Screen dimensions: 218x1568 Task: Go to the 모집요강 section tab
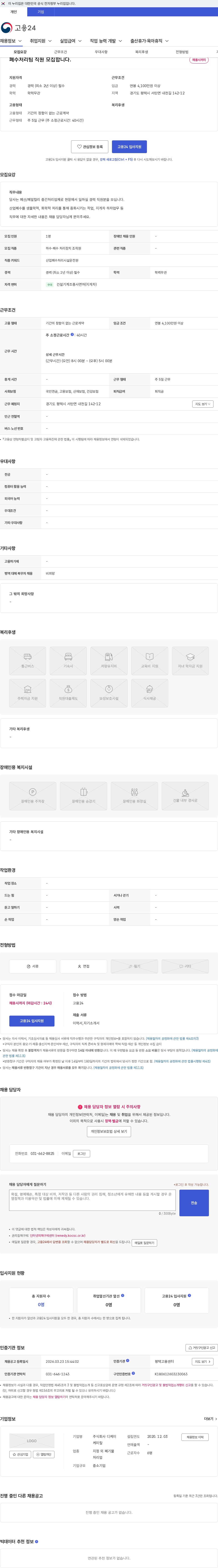coord(20,52)
